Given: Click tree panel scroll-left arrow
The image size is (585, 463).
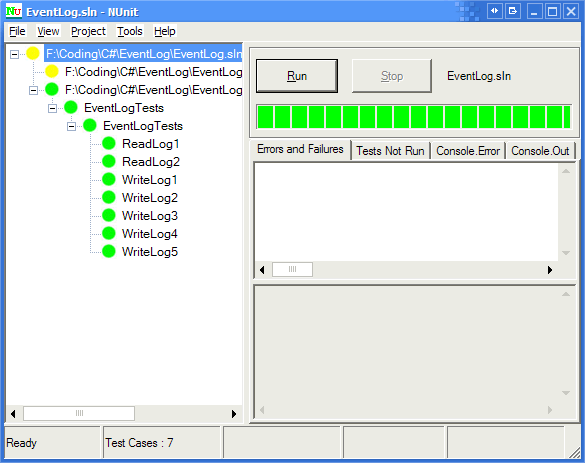Looking at the screenshot, I should pyautogui.click(x=13, y=414).
